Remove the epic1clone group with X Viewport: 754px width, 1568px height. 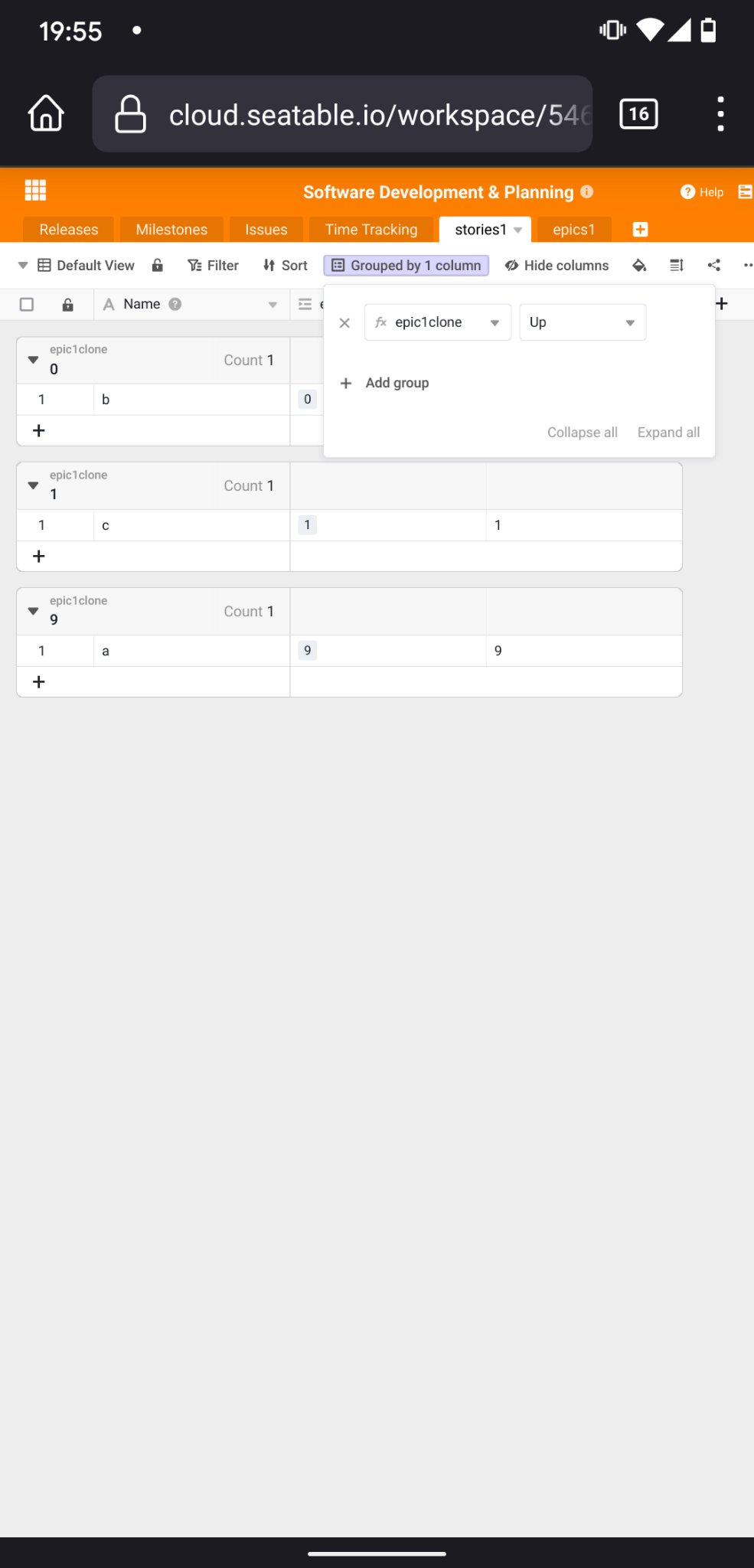click(x=344, y=323)
